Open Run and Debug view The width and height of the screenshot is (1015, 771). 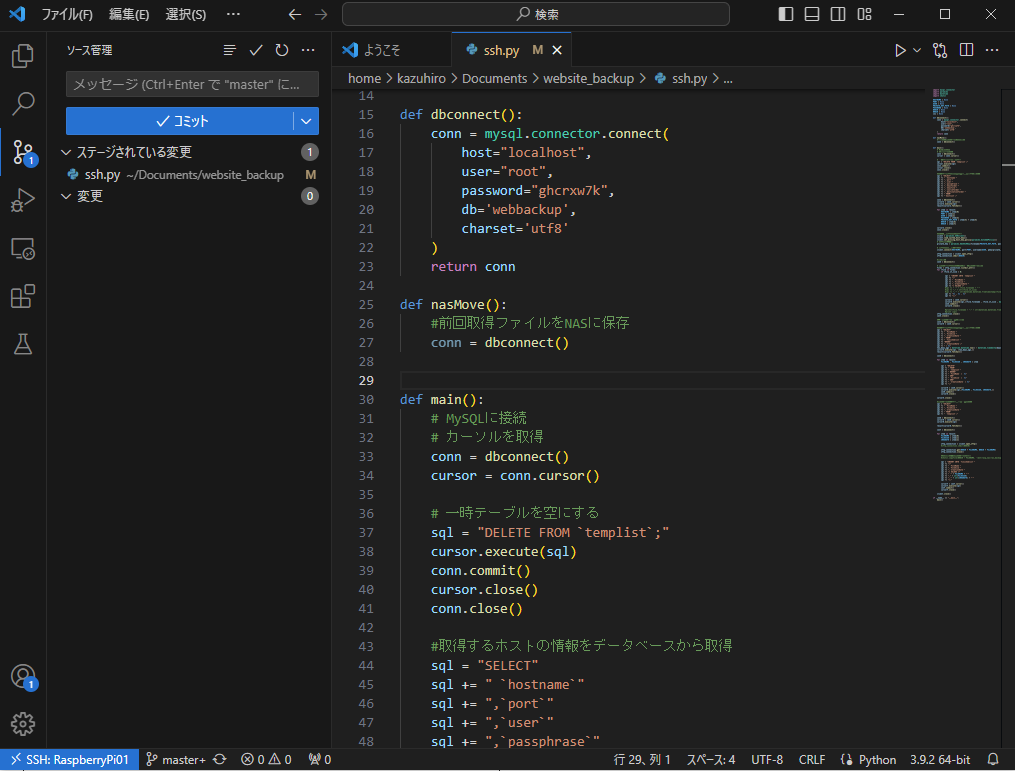tap(22, 201)
